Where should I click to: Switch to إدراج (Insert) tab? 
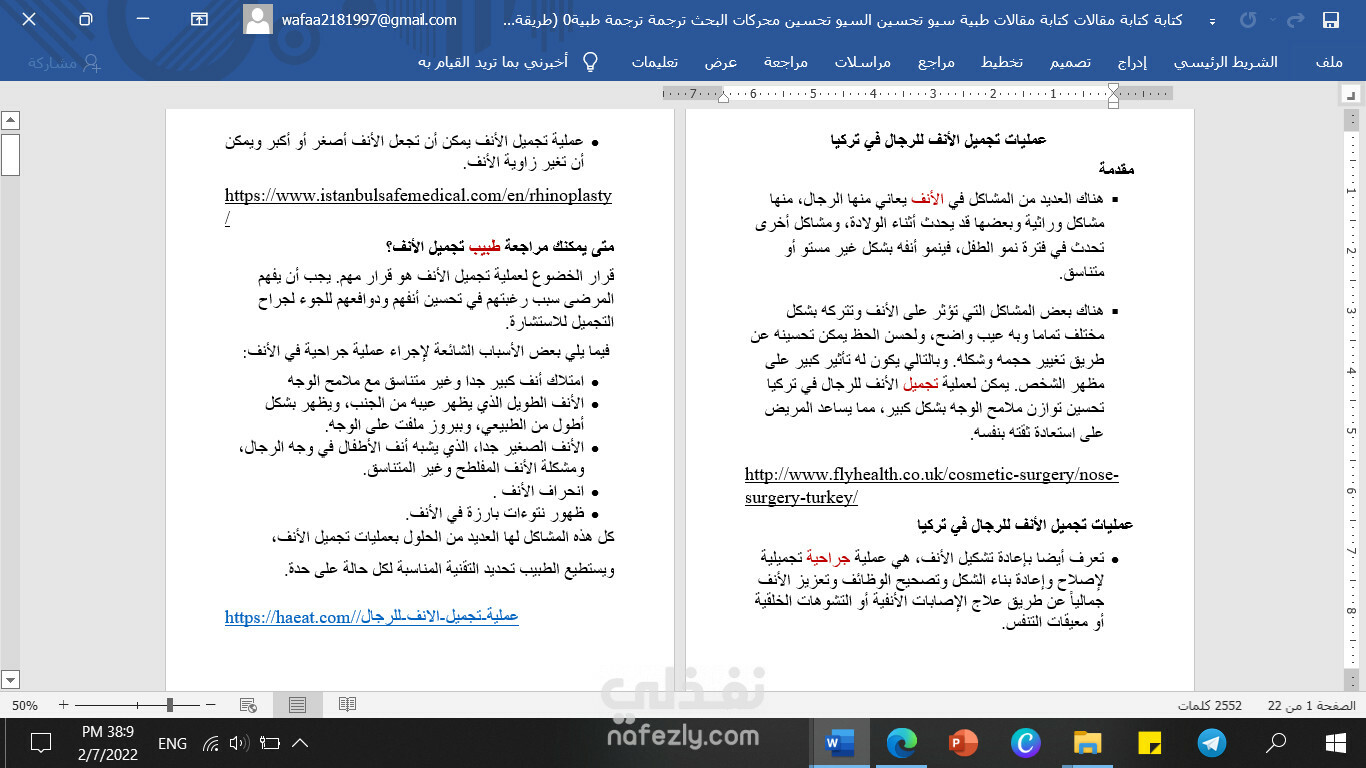coord(1132,62)
